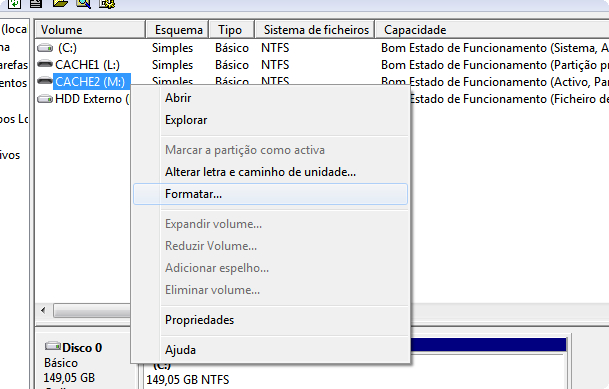Click 149,05 GB under Disco 0

tap(69, 377)
